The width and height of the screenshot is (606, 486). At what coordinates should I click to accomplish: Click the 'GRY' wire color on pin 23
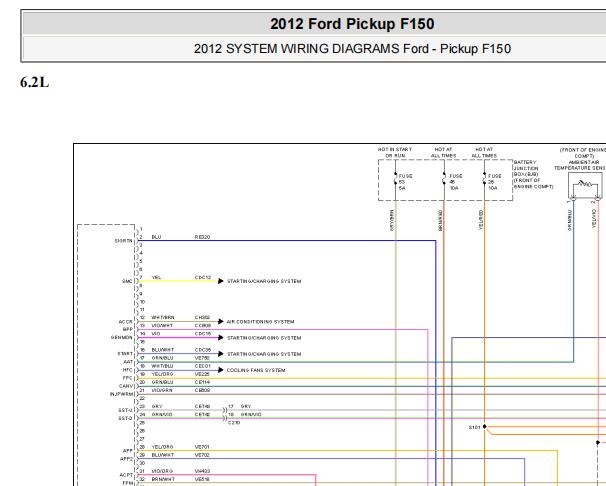point(157,407)
